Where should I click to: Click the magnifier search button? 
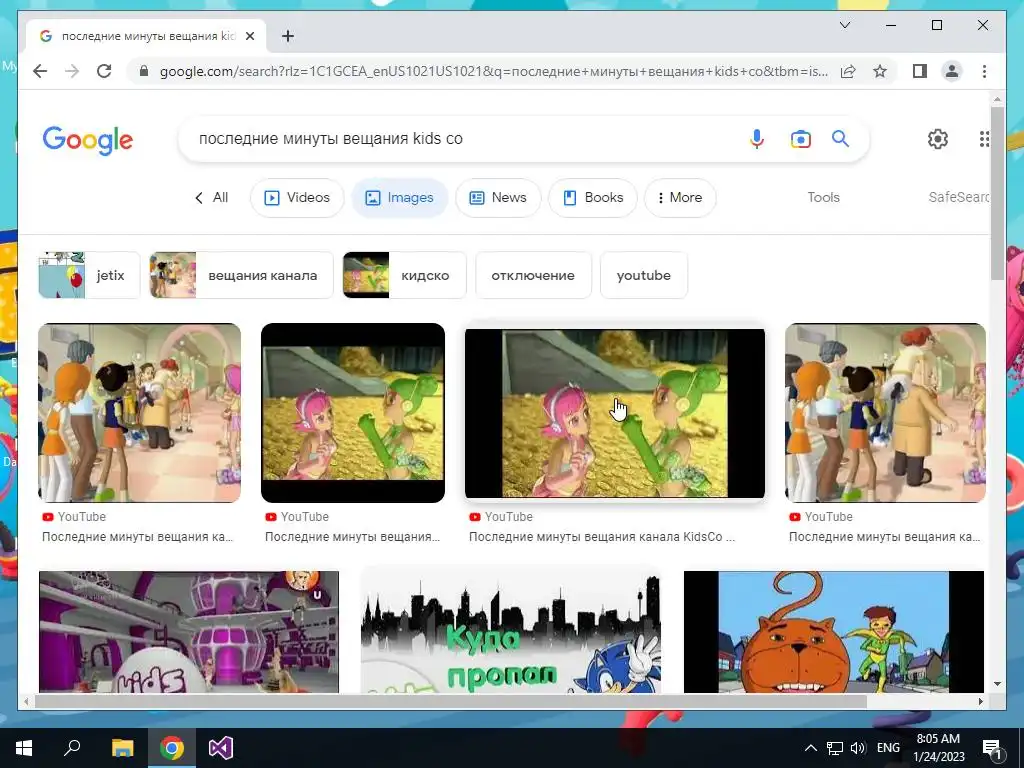point(840,138)
